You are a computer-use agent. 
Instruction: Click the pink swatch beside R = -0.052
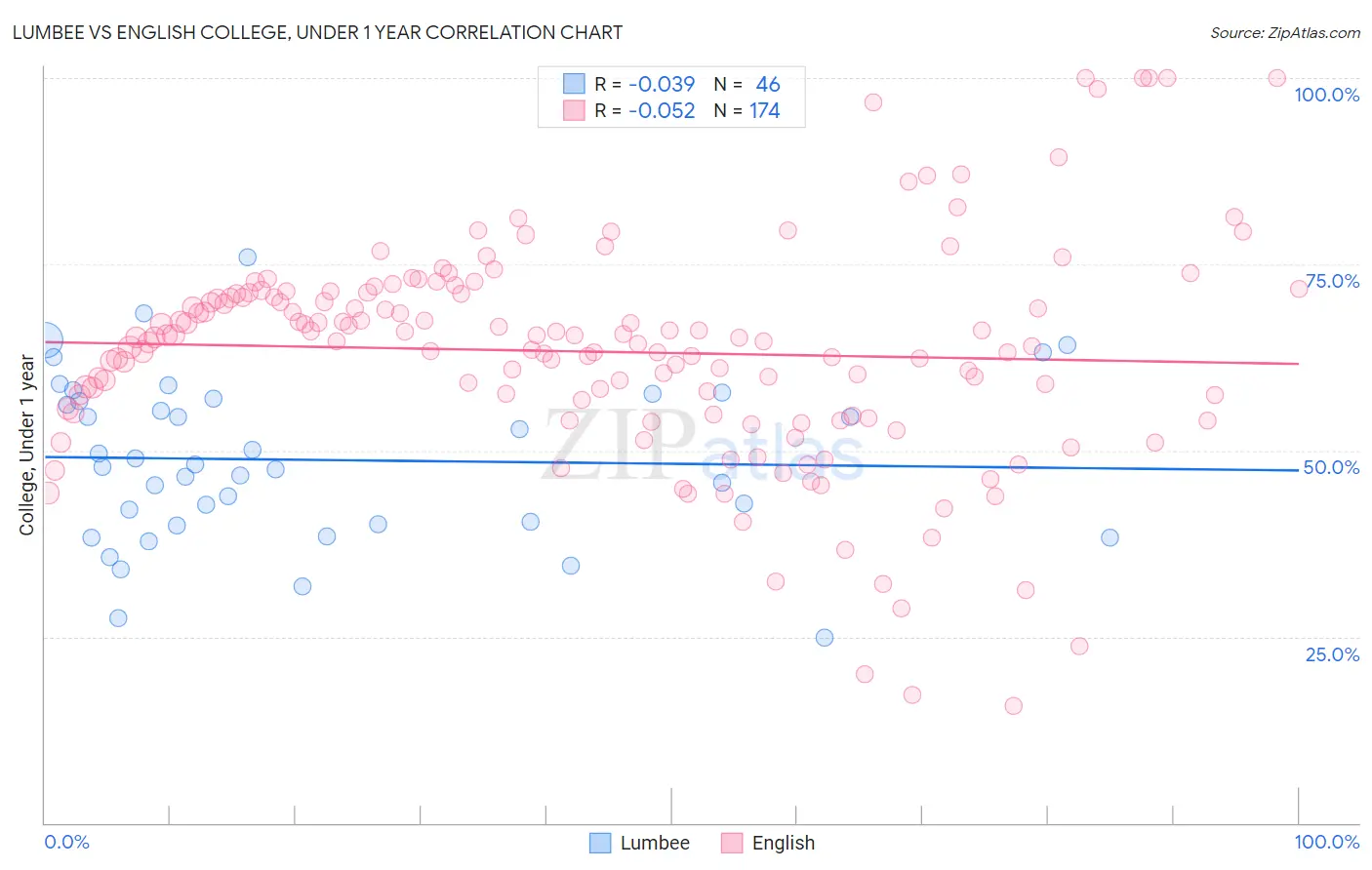[574, 110]
